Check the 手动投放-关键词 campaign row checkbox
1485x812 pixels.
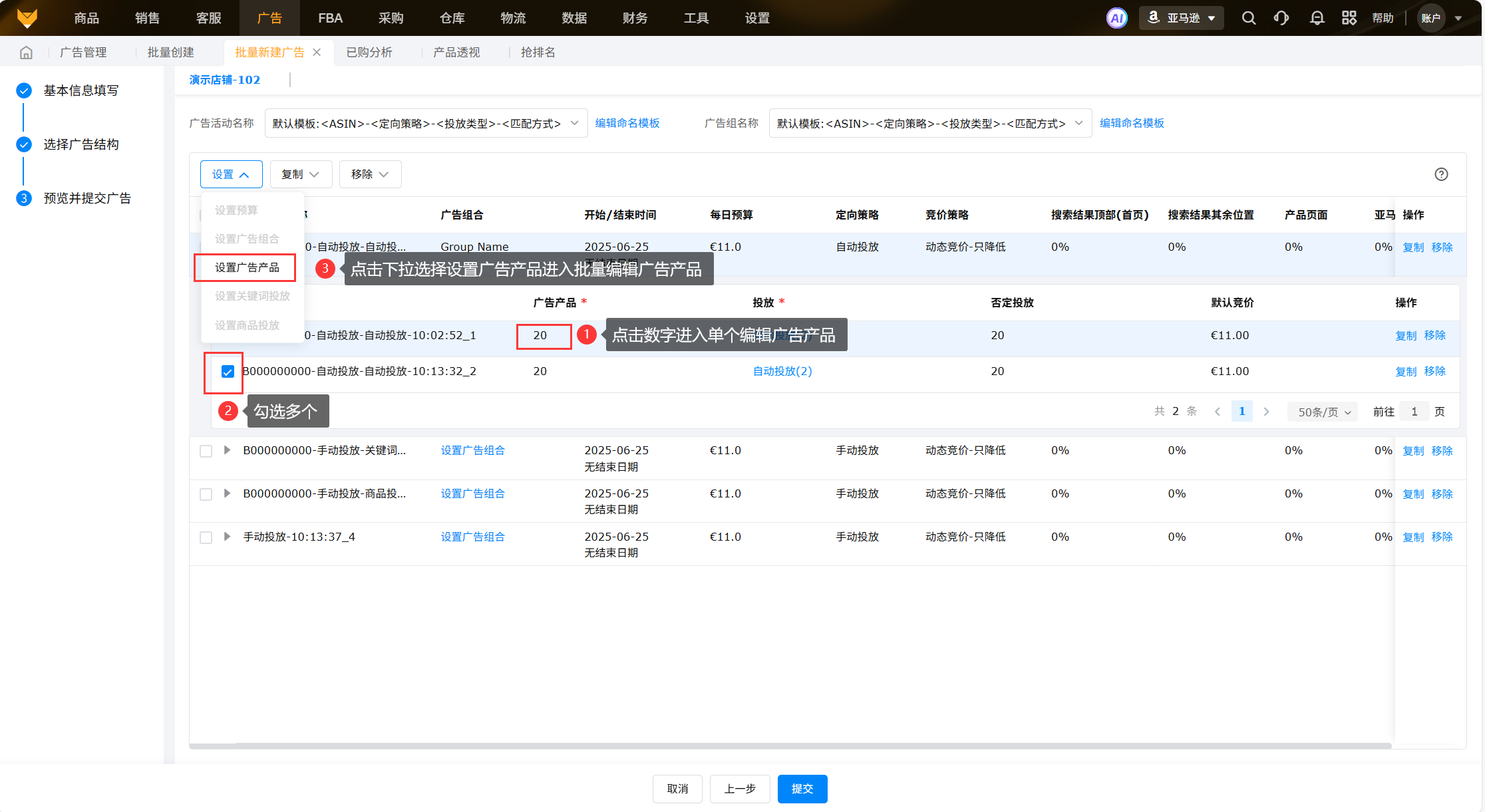coord(206,451)
